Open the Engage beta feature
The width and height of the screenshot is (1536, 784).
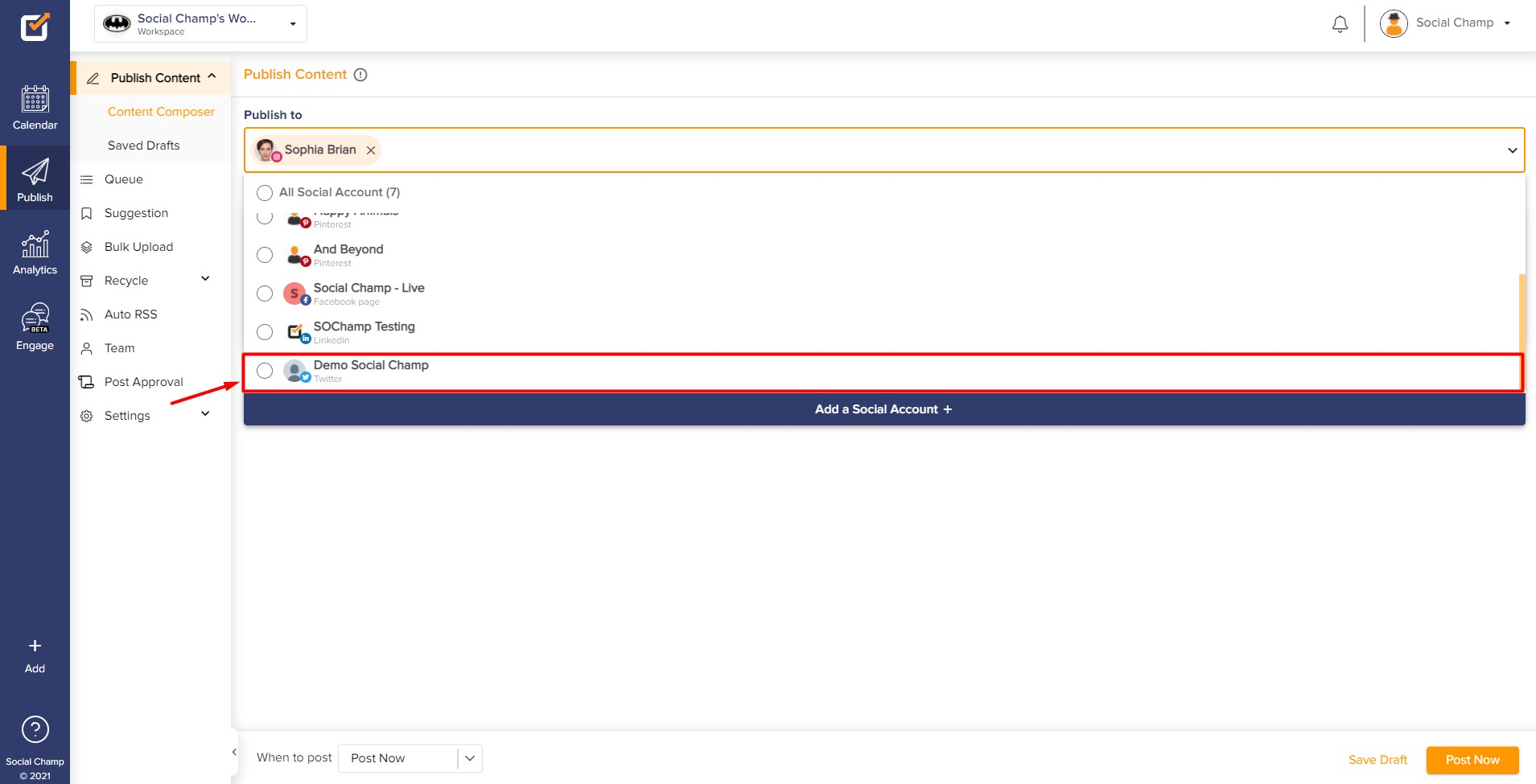pos(35,325)
